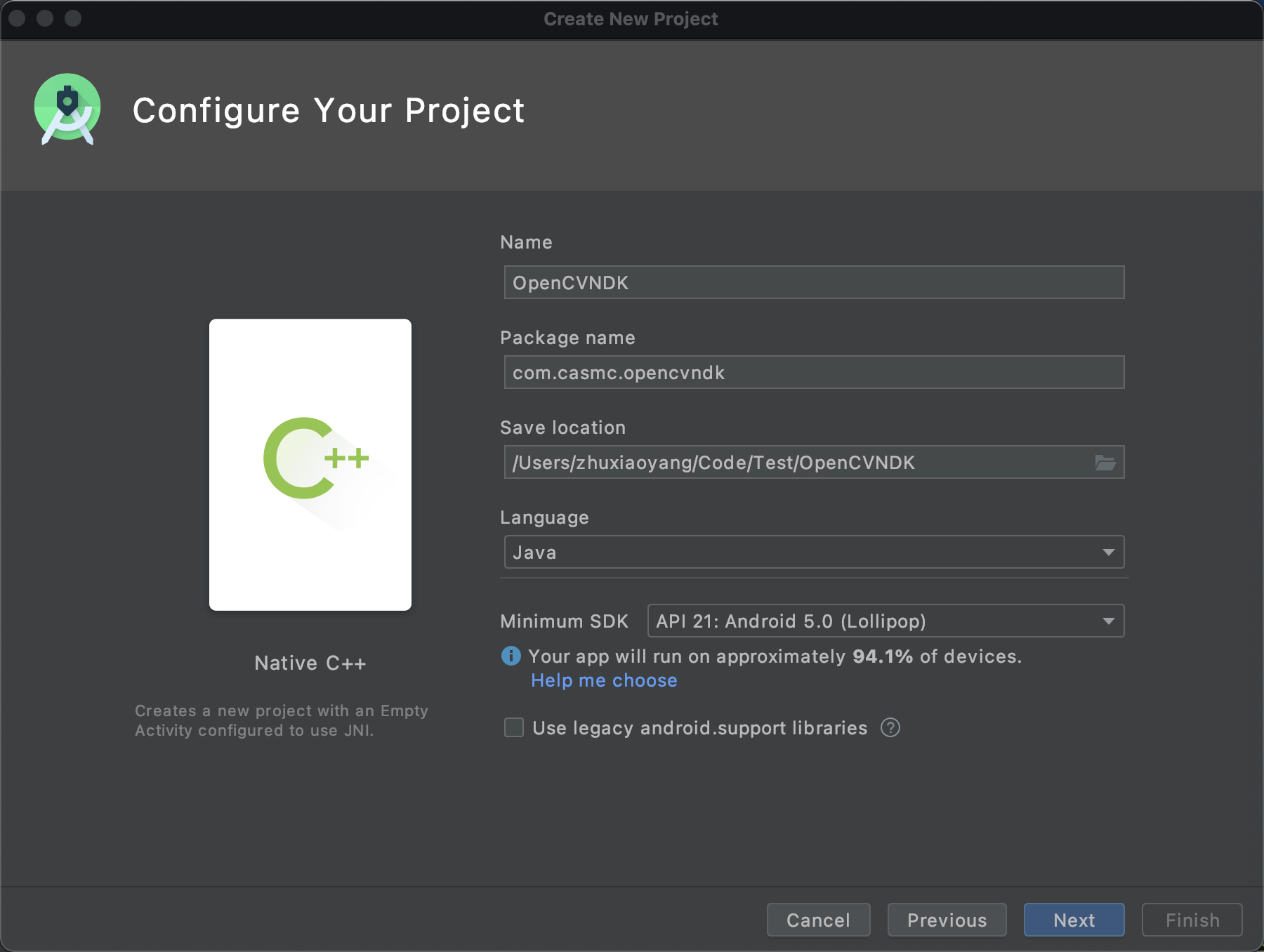The height and width of the screenshot is (952, 1264).
Task: Click the info icon next to device percentage
Action: click(x=511, y=656)
